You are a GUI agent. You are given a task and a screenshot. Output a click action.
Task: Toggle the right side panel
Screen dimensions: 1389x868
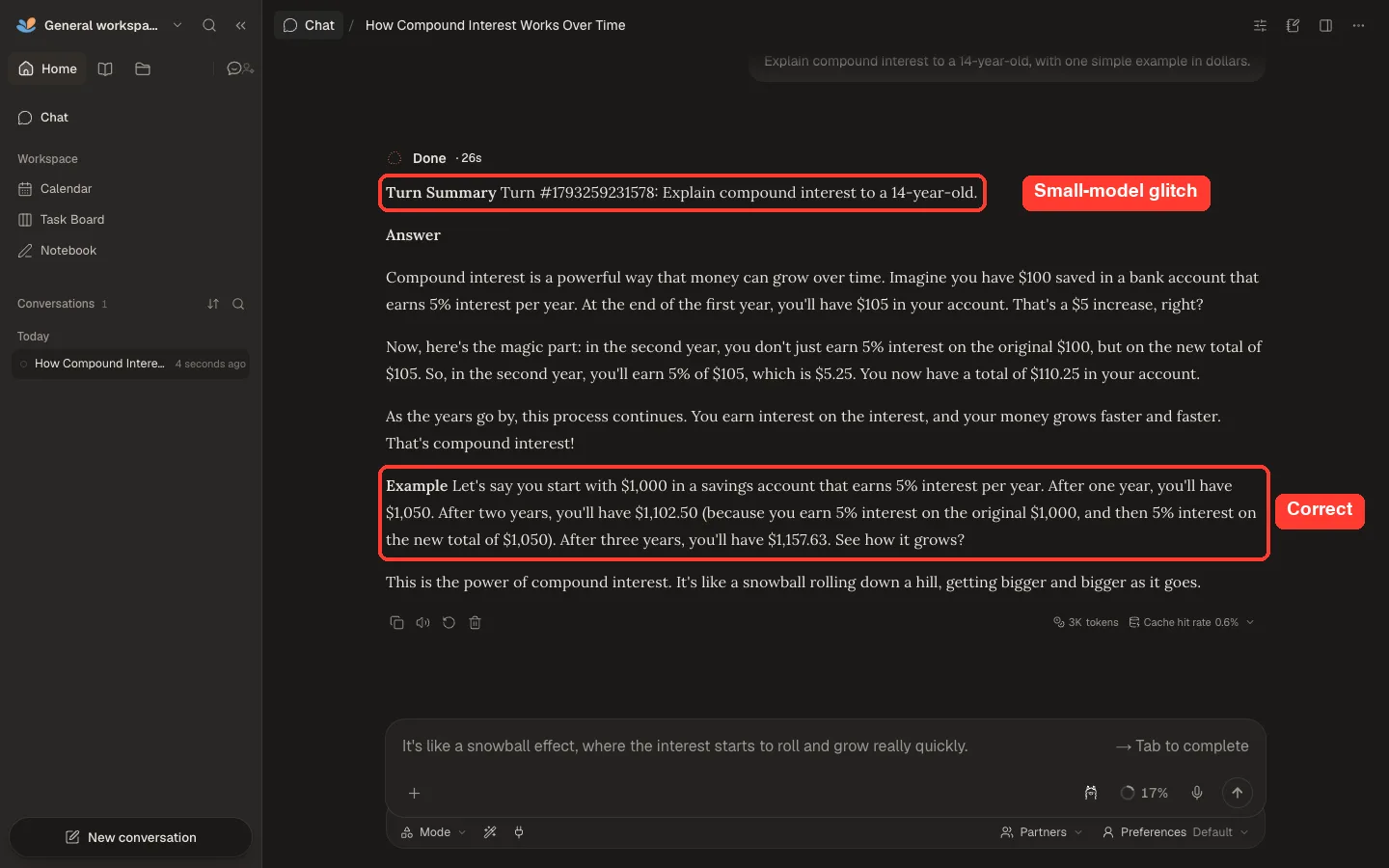tap(1326, 25)
